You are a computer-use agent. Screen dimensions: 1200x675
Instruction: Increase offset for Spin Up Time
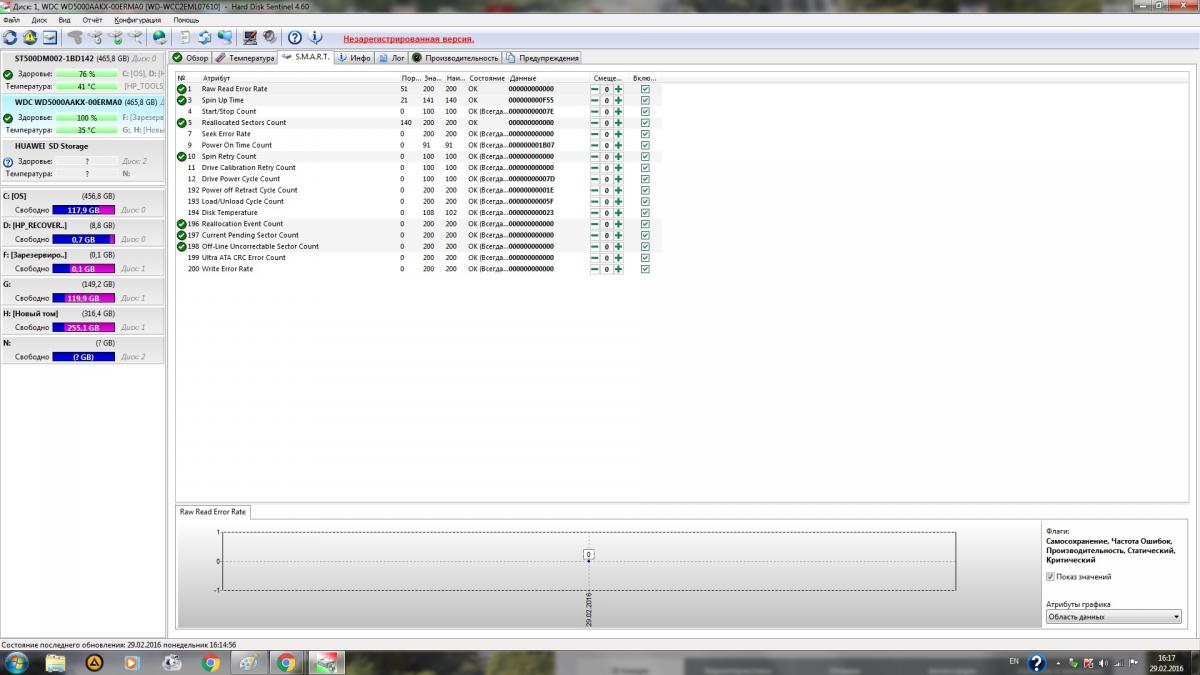click(x=618, y=100)
